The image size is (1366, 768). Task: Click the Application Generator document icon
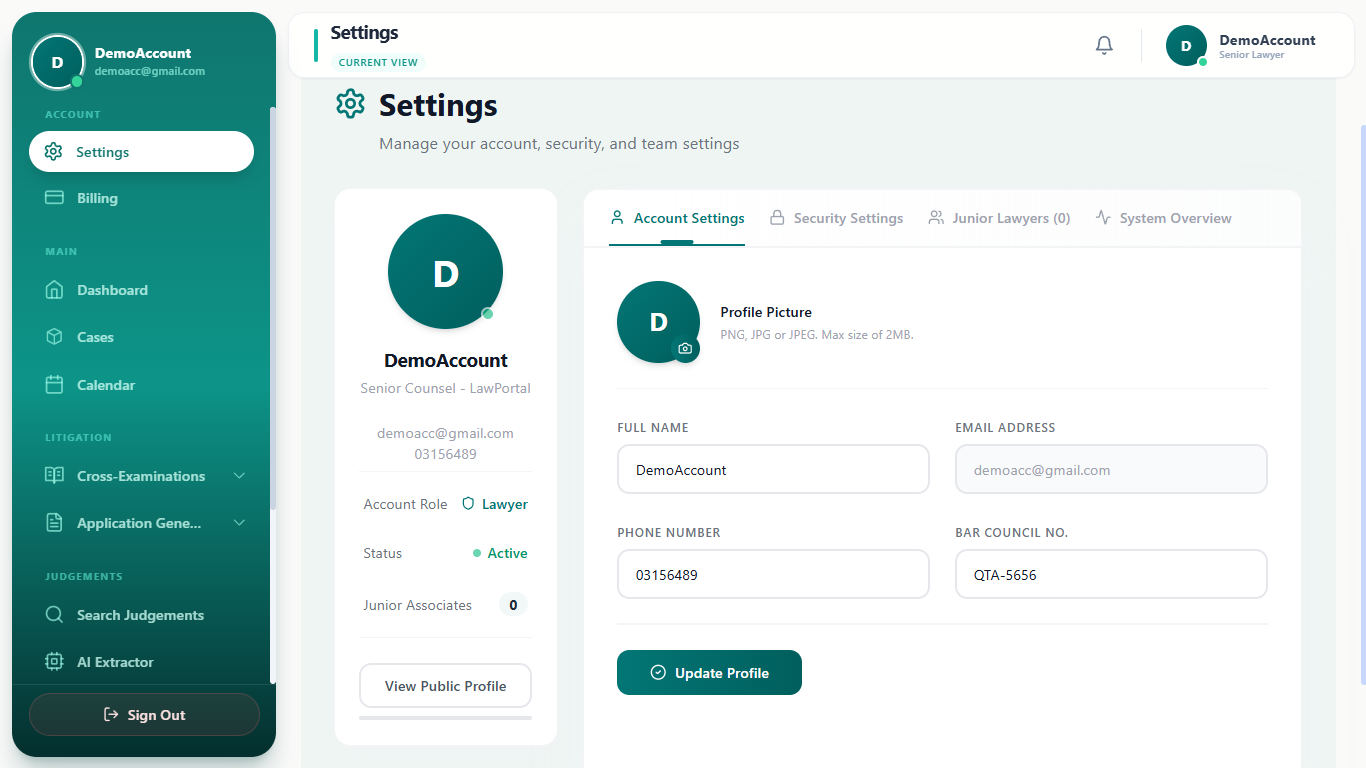[x=55, y=523]
